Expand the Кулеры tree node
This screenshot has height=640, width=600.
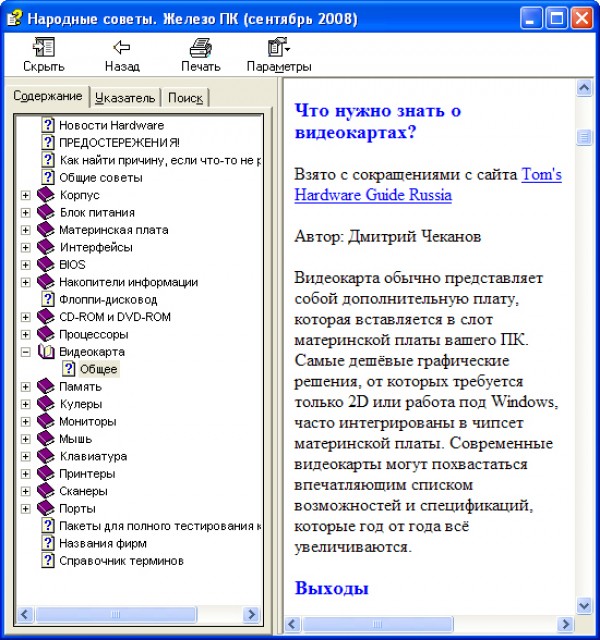click(25, 404)
